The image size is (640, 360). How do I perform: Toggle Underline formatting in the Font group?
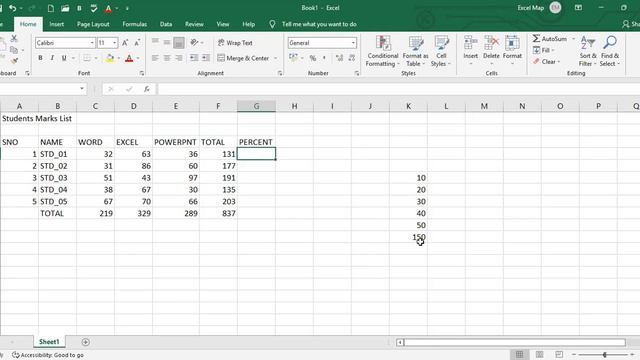click(x=64, y=58)
